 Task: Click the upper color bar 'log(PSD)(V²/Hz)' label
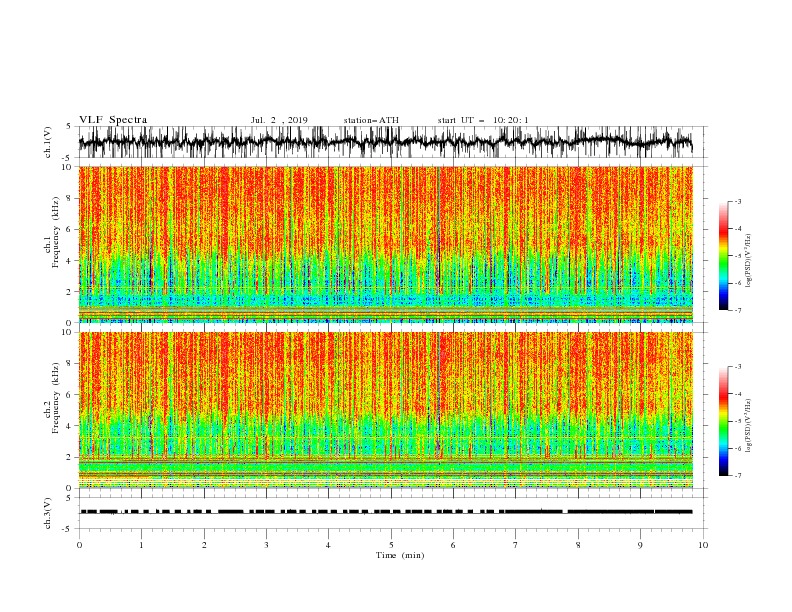[x=749, y=261]
